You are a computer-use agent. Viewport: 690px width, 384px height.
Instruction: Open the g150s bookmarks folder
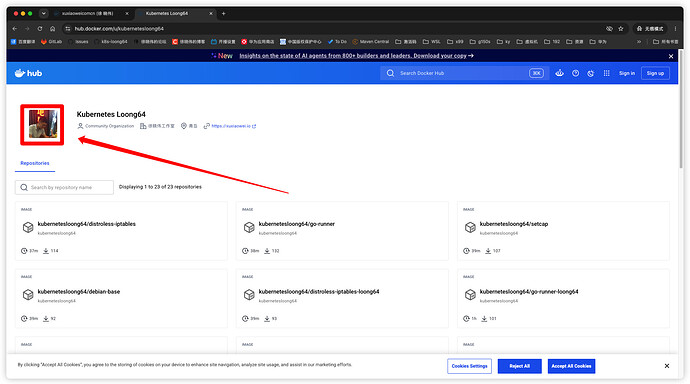coord(480,42)
